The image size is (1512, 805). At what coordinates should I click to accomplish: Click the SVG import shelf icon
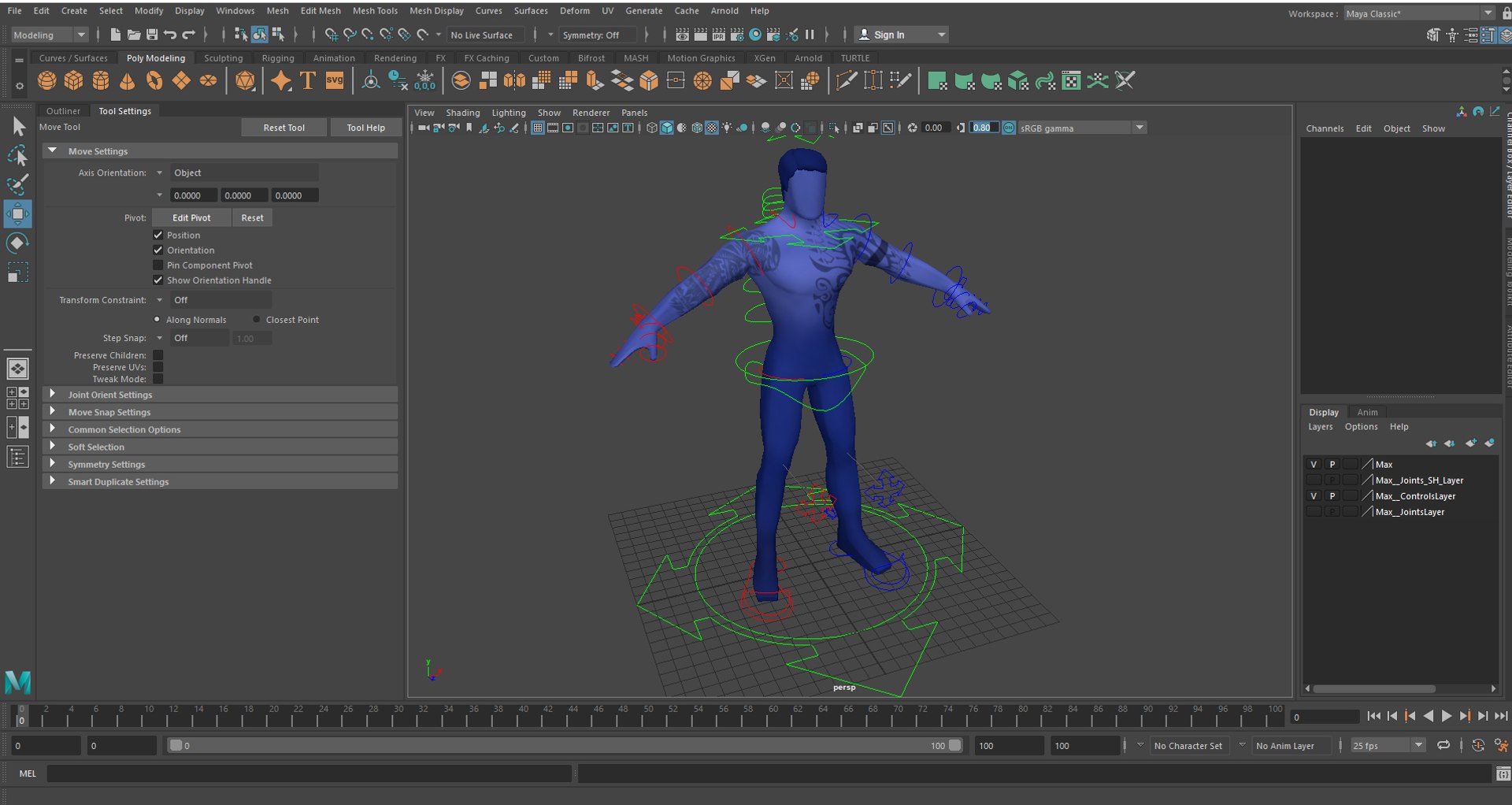pos(335,80)
